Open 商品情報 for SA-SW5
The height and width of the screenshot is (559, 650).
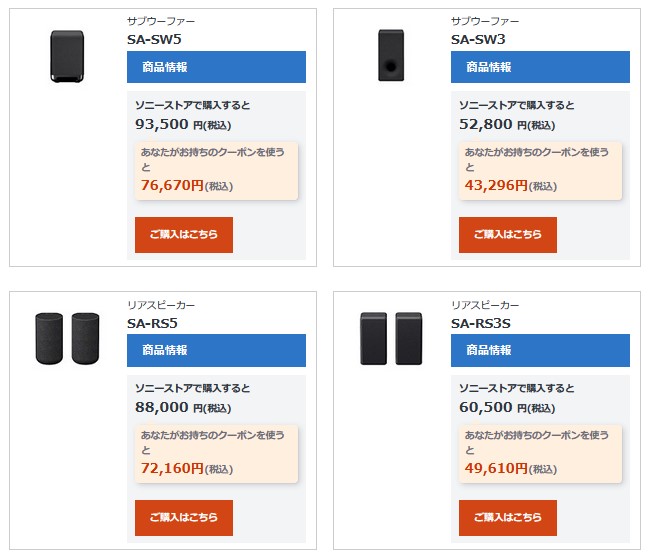[x=216, y=67]
